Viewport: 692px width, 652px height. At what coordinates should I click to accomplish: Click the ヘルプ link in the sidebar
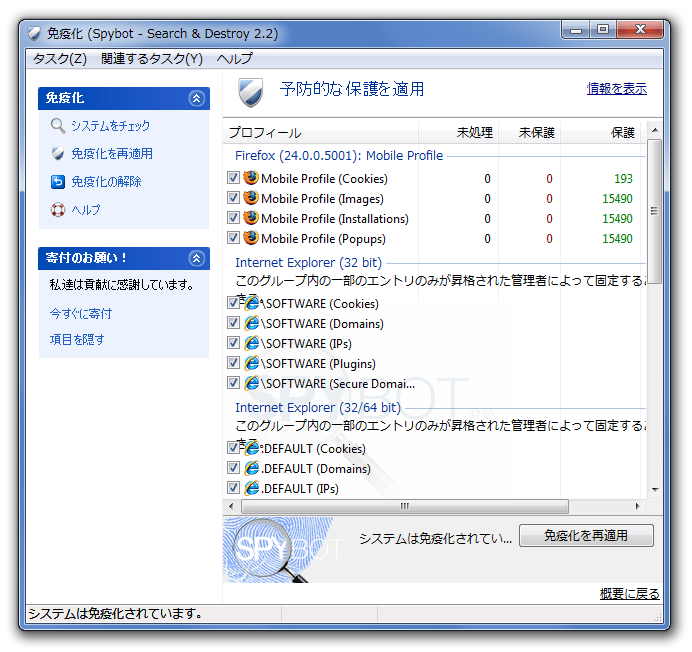coord(86,210)
